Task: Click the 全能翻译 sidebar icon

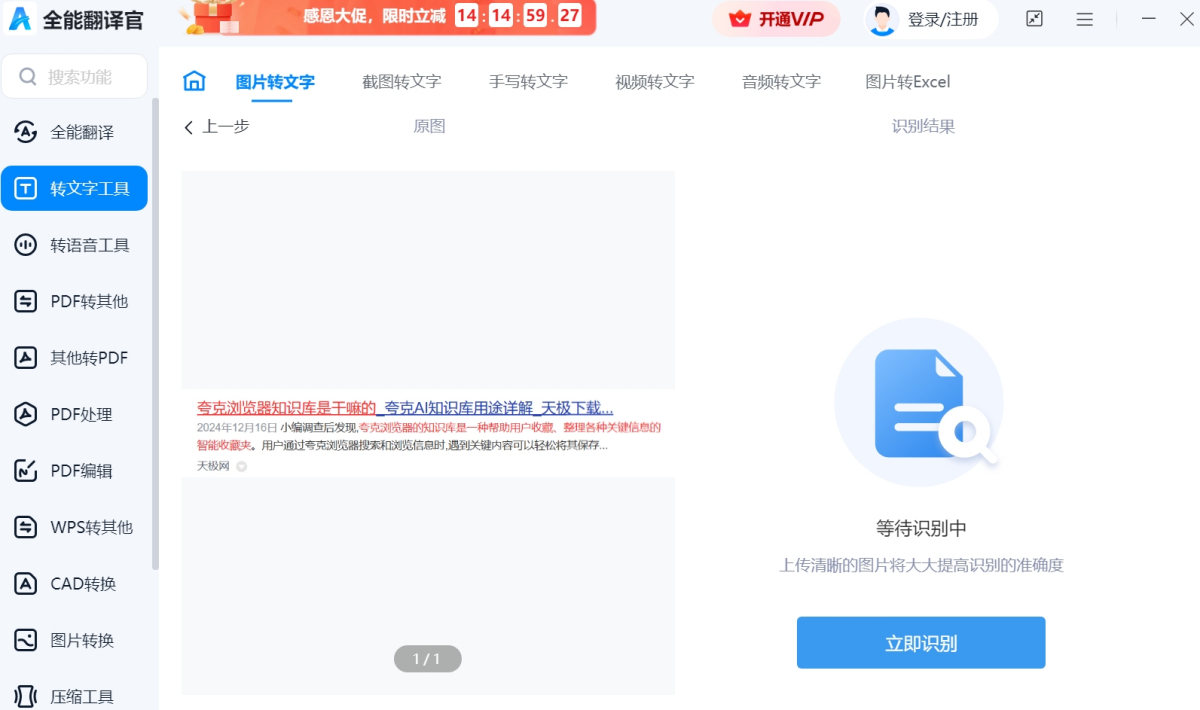Action: point(26,132)
